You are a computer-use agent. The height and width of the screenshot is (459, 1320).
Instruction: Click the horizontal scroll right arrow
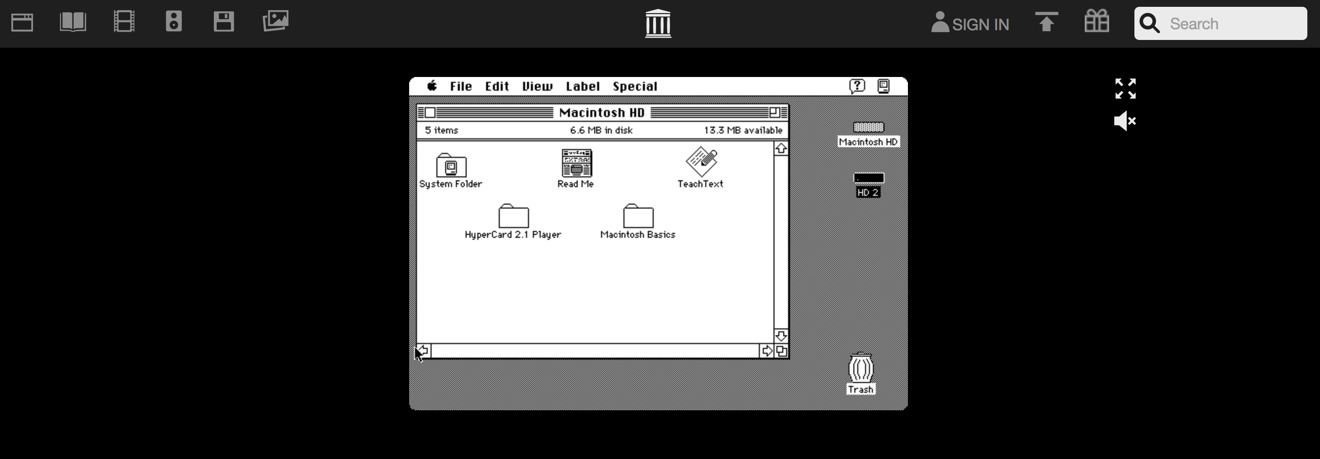[767, 351]
